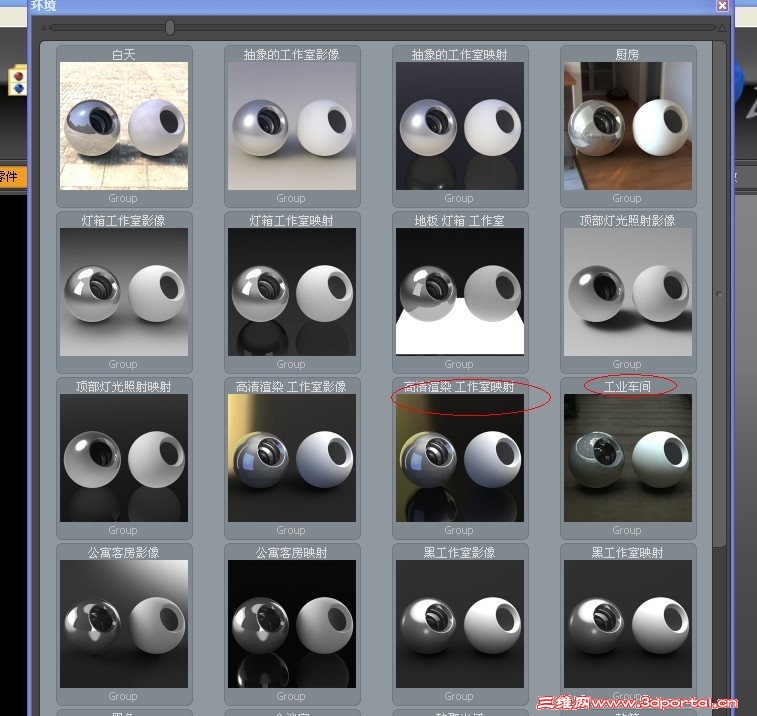Pick the 工业车间 environment thumbnail
The width and height of the screenshot is (757, 716).
pos(628,458)
